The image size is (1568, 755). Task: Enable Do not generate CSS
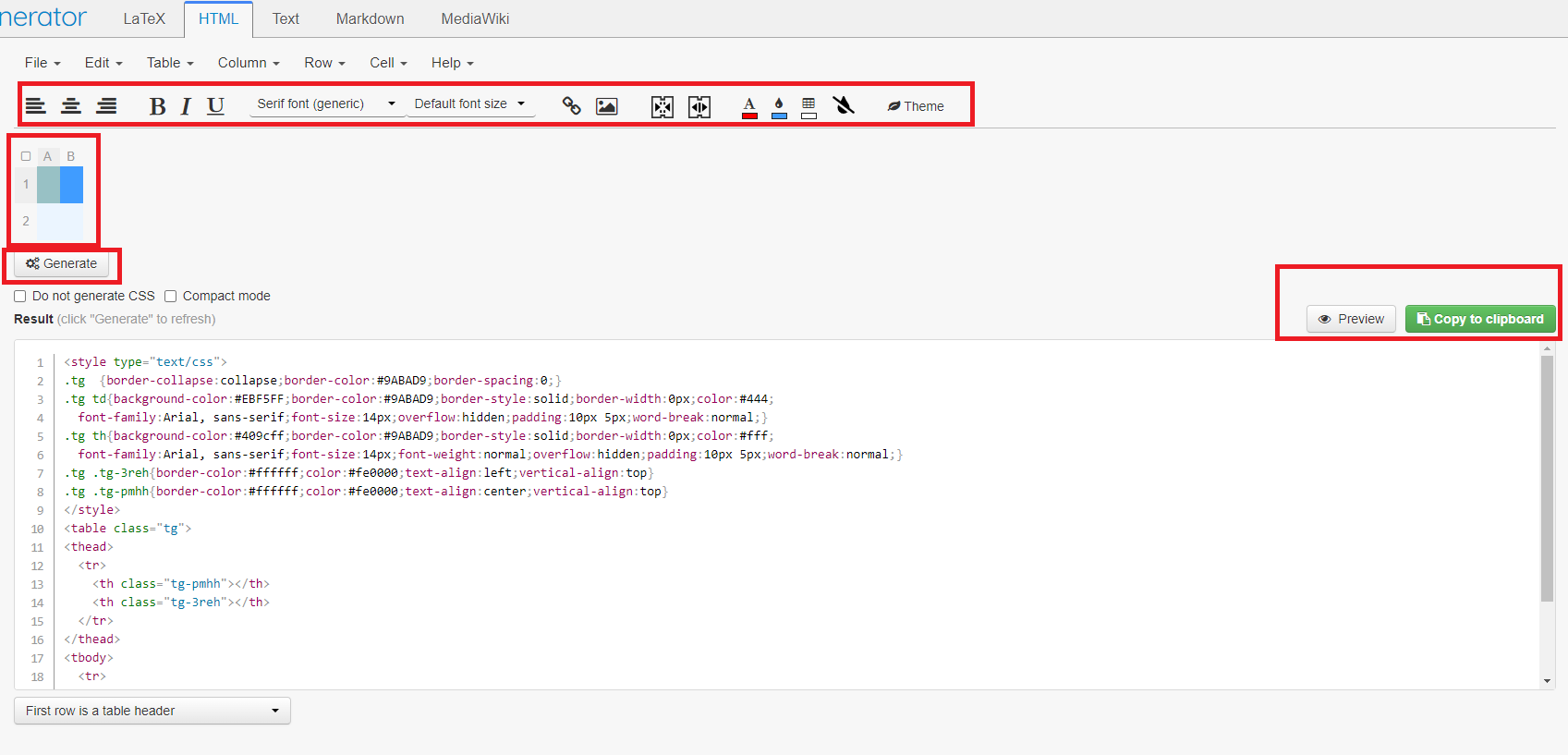(x=20, y=297)
